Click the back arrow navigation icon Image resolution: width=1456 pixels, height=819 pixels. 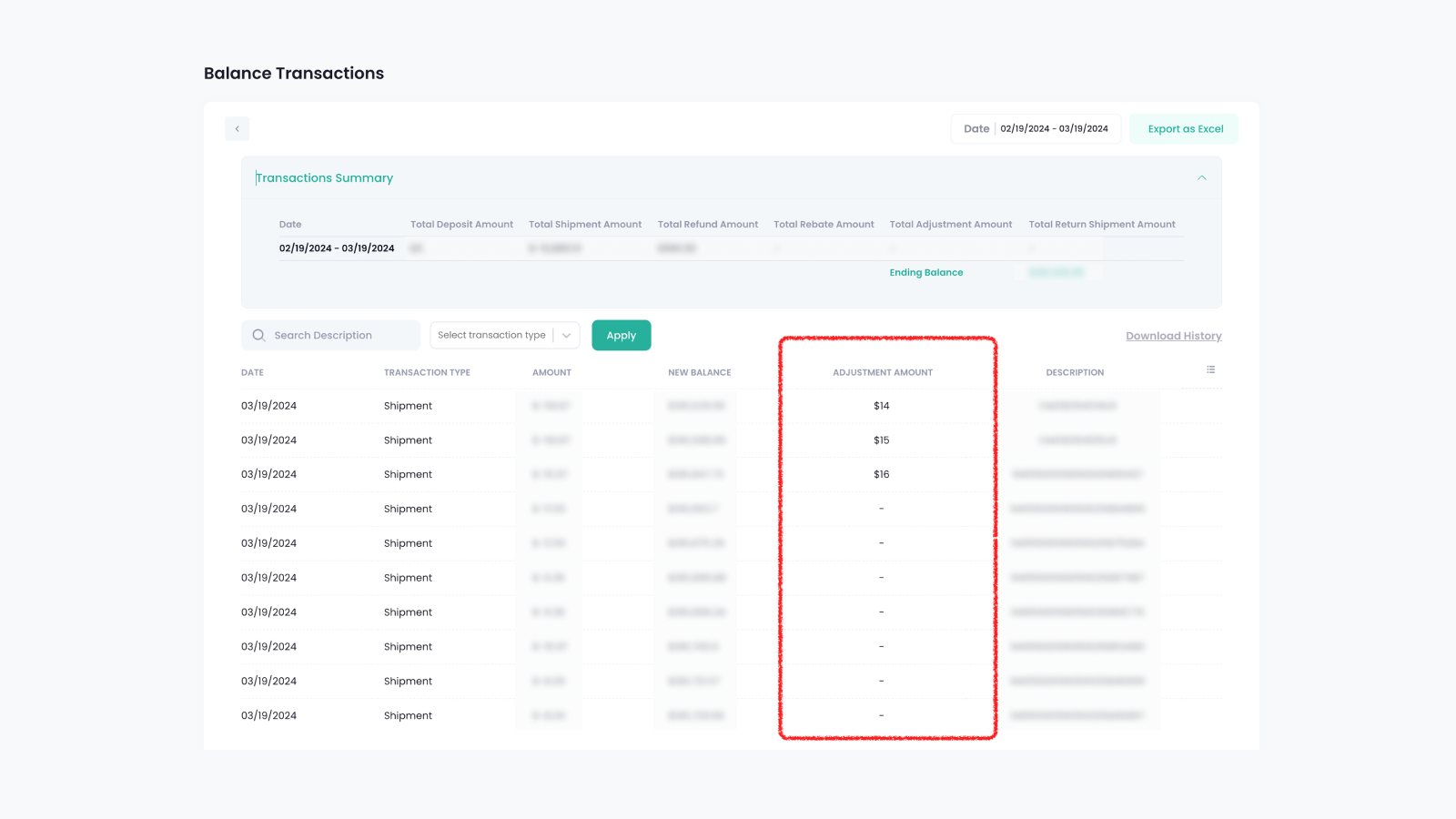[x=237, y=128]
